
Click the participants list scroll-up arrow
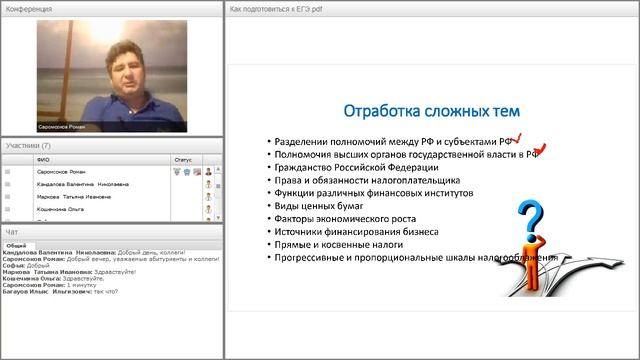(x=218, y=169)
